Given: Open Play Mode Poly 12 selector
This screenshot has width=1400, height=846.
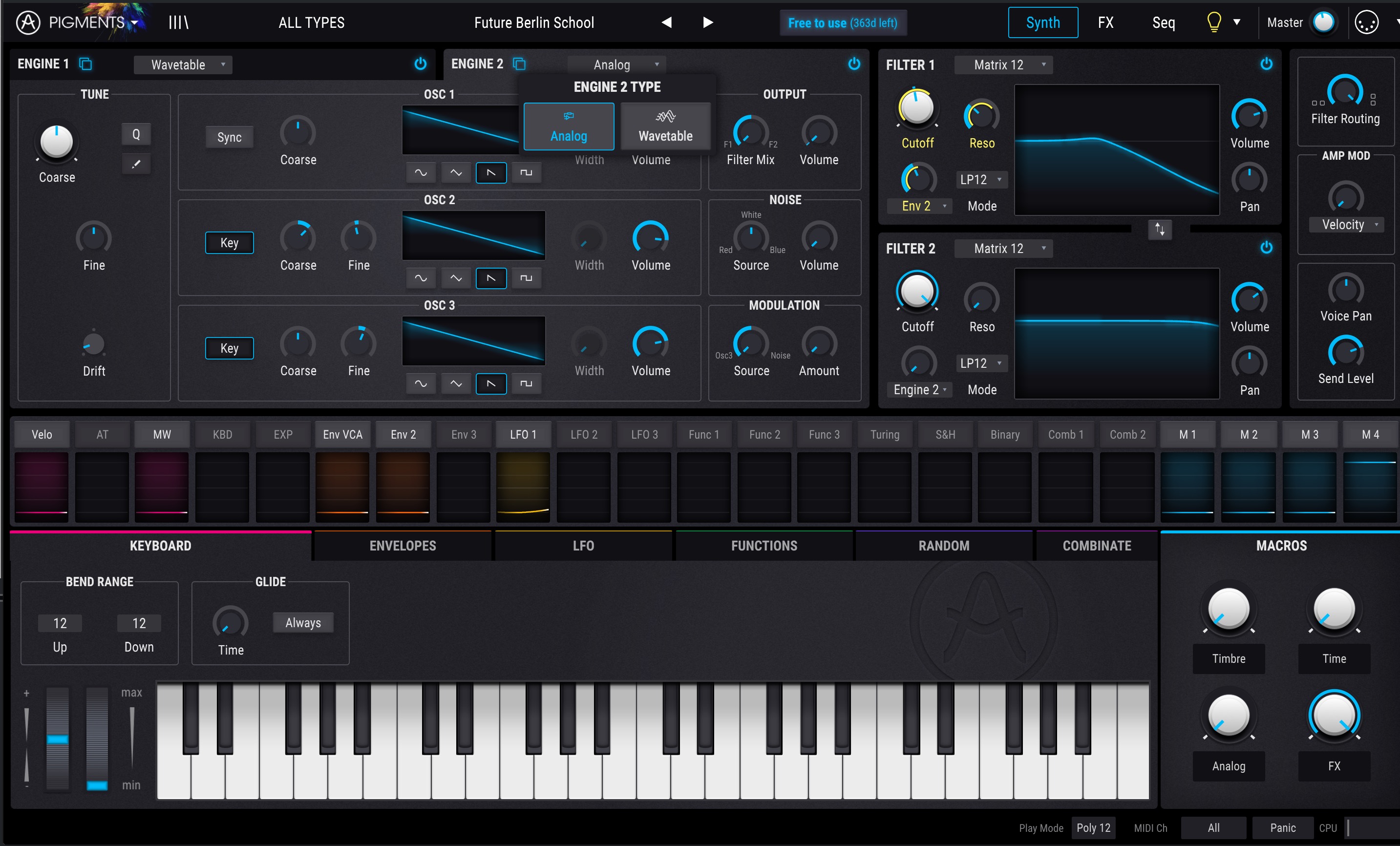Looking at the screenshot, I should tap(1093, 828).
